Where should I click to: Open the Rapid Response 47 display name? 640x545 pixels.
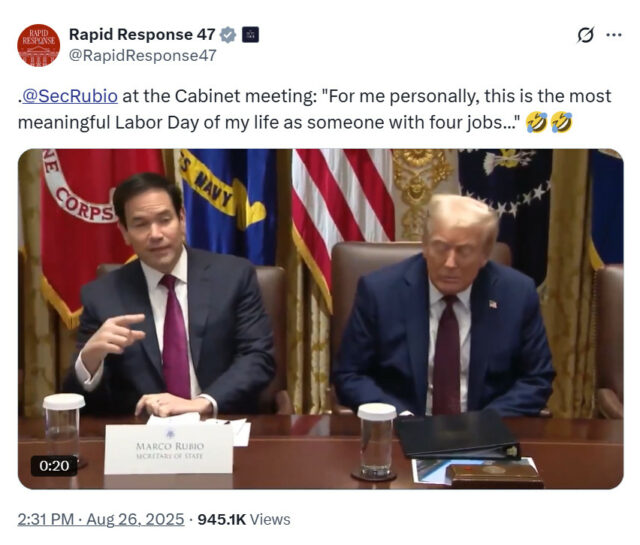(x=142, y=34)
